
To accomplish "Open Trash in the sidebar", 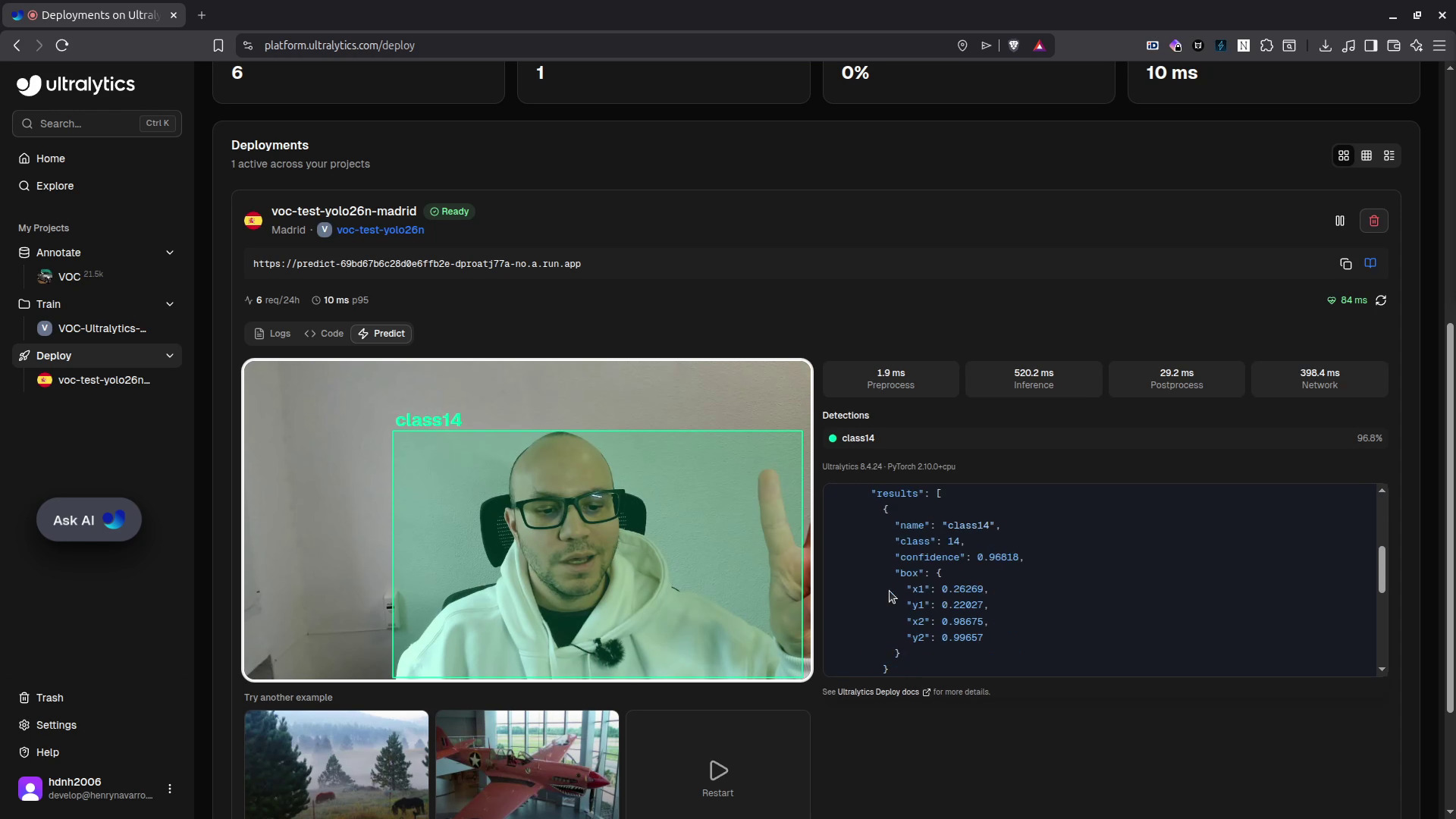I will [50, 698].
